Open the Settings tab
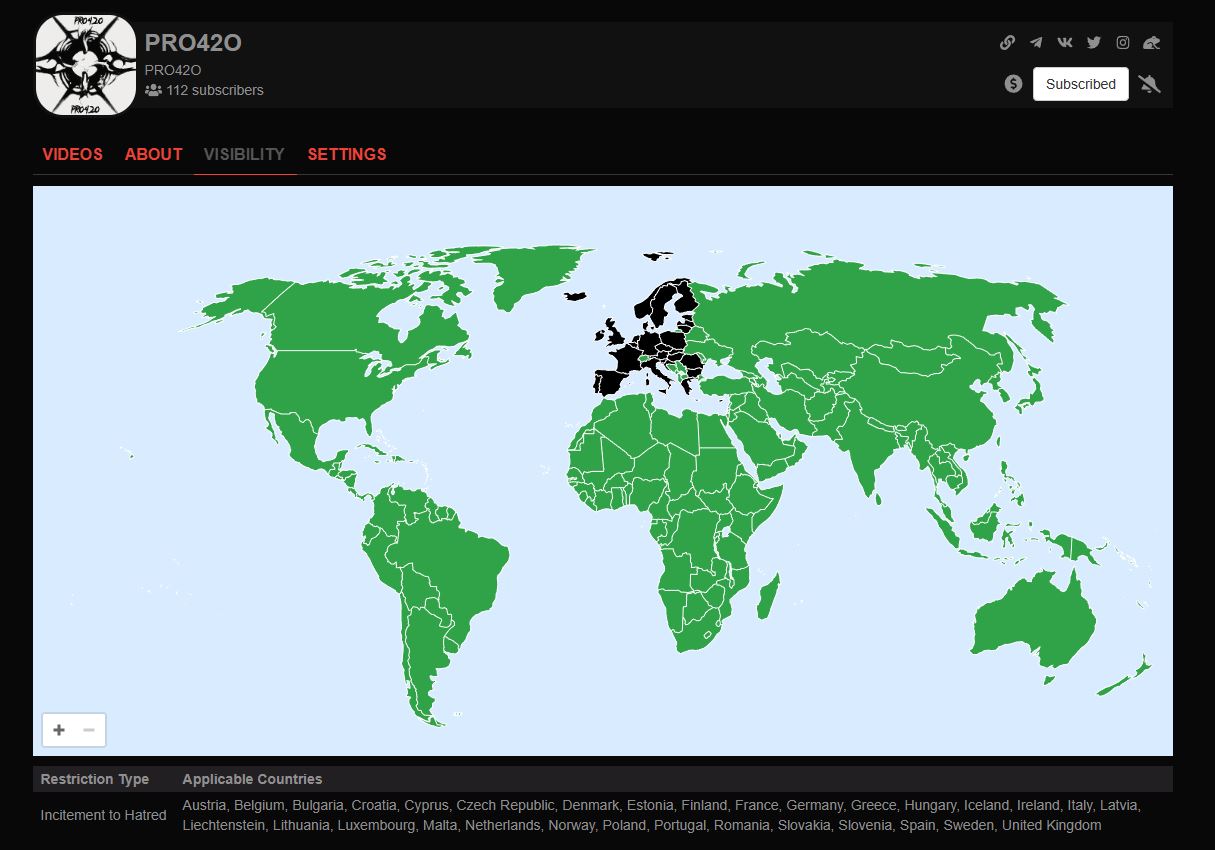The width and height of the screenshot is (1215, 850). [x=347, y=154]
